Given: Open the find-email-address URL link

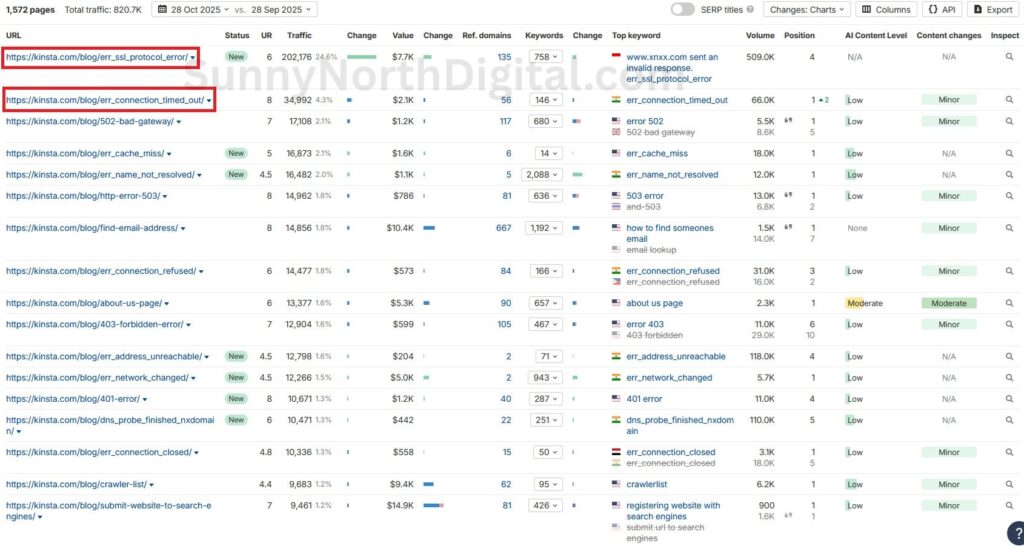Looking at the screenshot, I should 92,228.
